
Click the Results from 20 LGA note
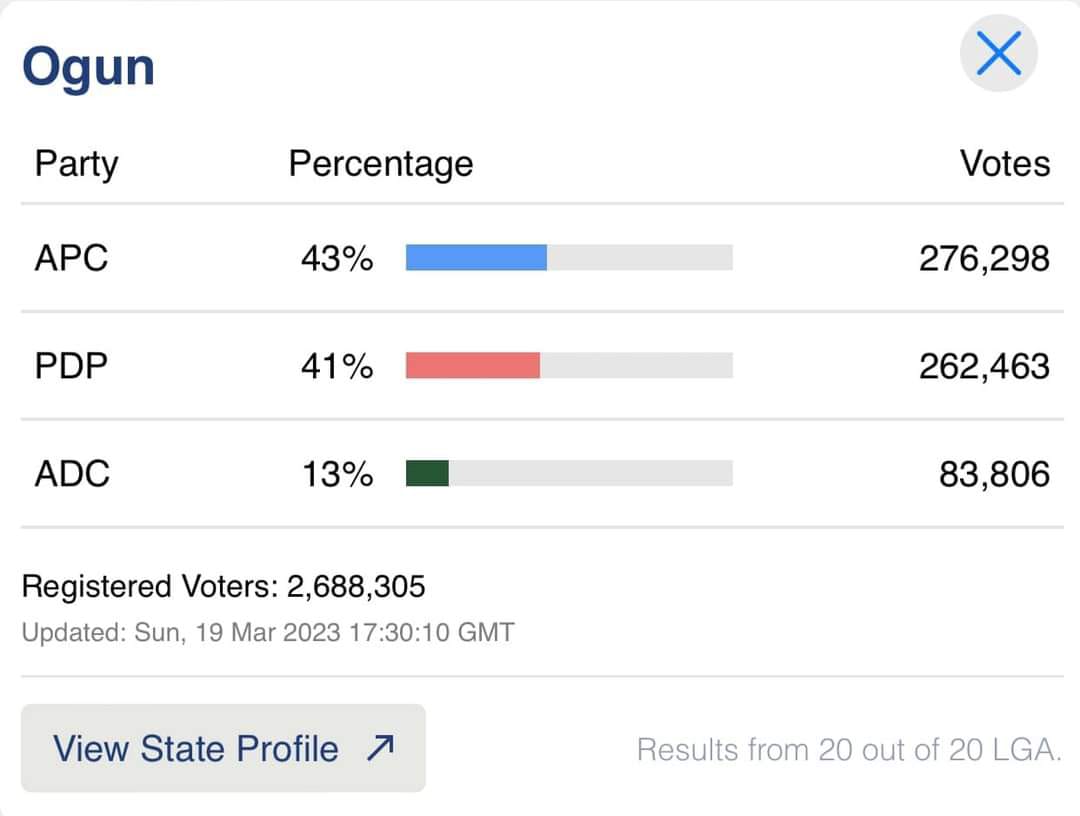click(x=848, y=750)
